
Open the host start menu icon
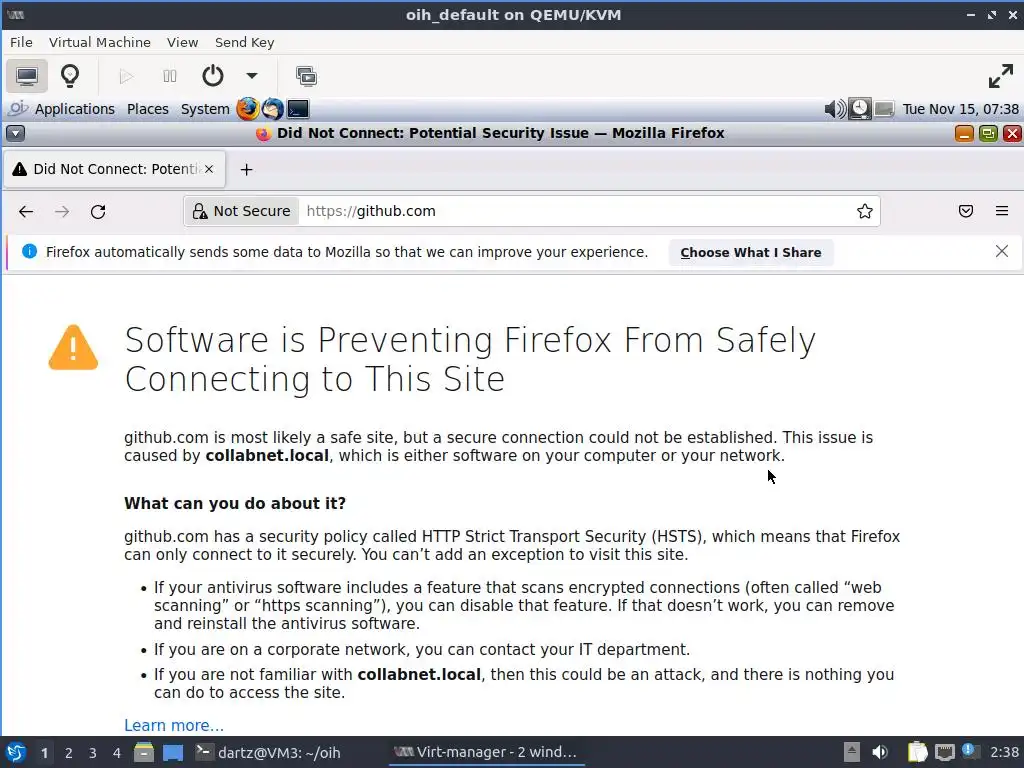click(x=16, y=752)
